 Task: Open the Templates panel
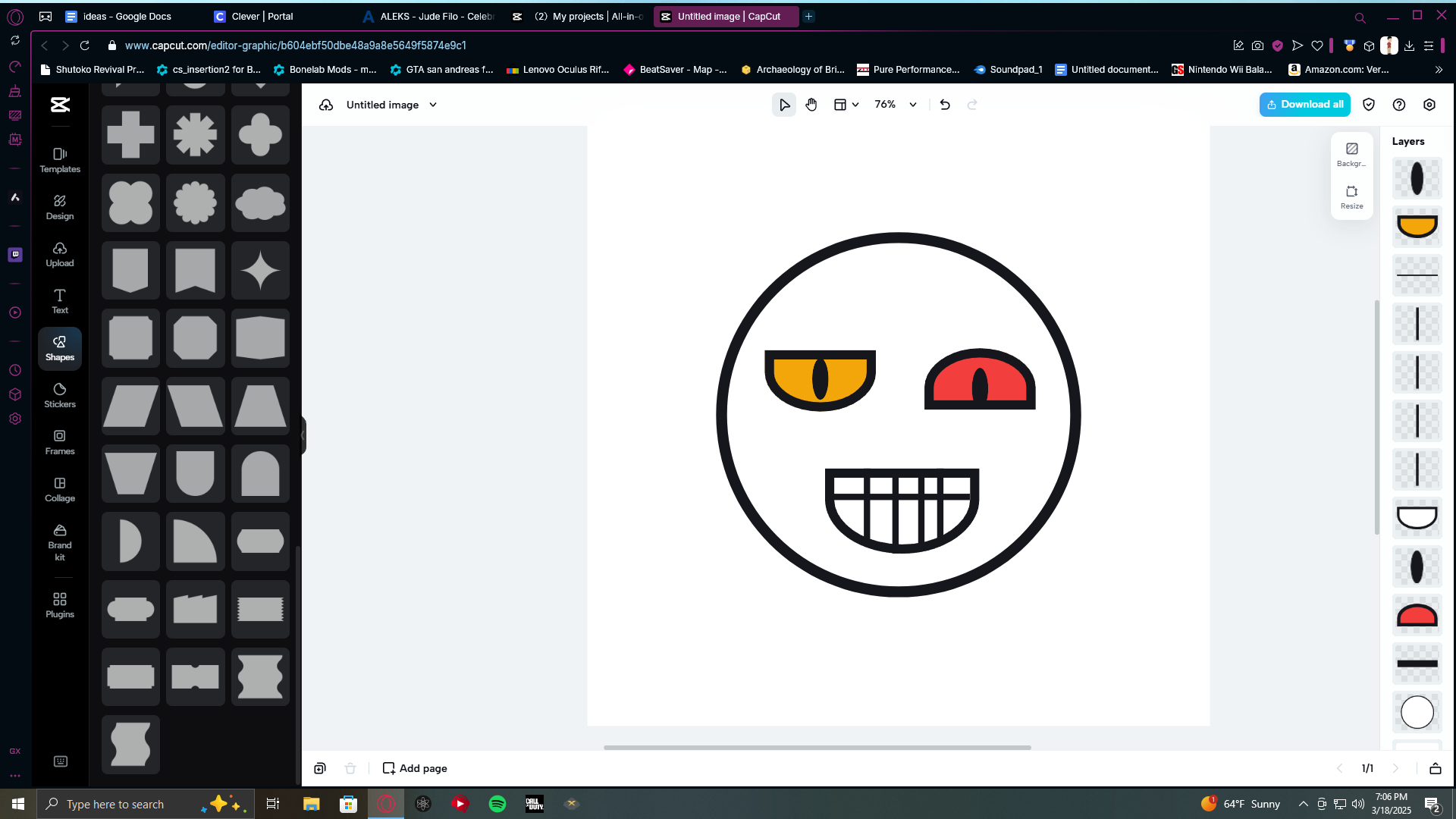(x=60, y=160)
